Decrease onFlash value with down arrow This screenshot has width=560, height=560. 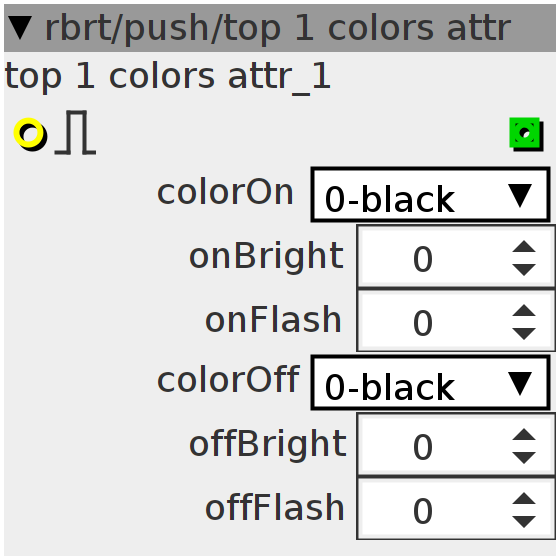coord(524,333)
